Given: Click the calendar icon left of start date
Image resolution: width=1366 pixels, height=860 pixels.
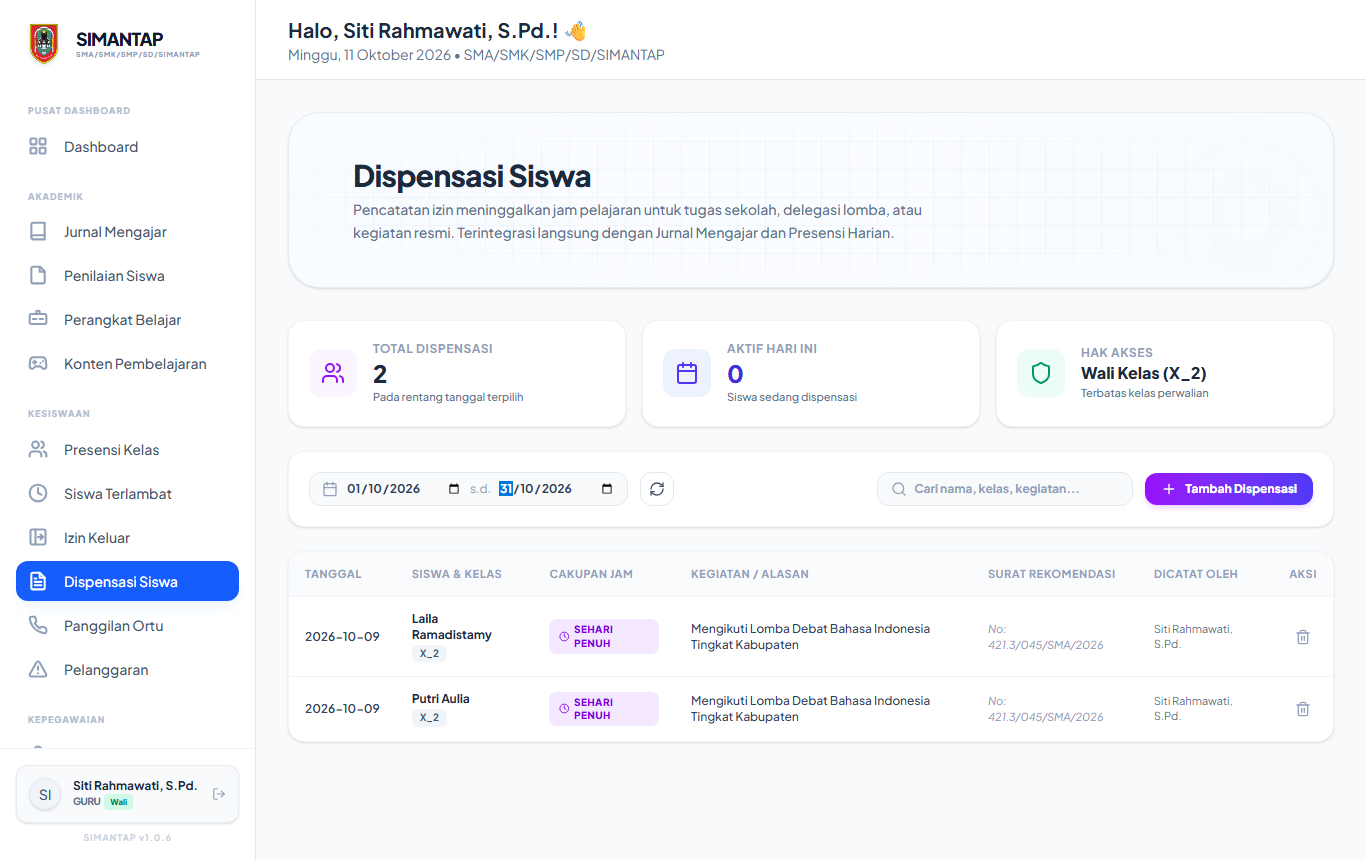Looking at the screenshot, I should [330, 489].
